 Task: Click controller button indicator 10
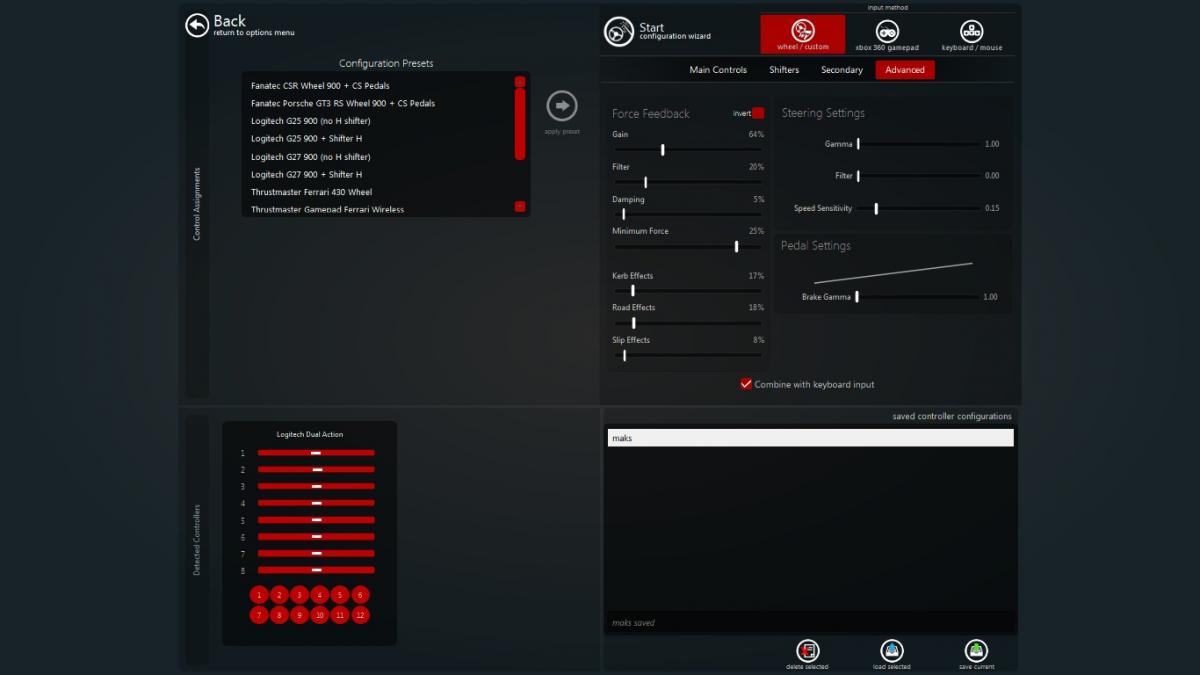[x=319, y=615]
